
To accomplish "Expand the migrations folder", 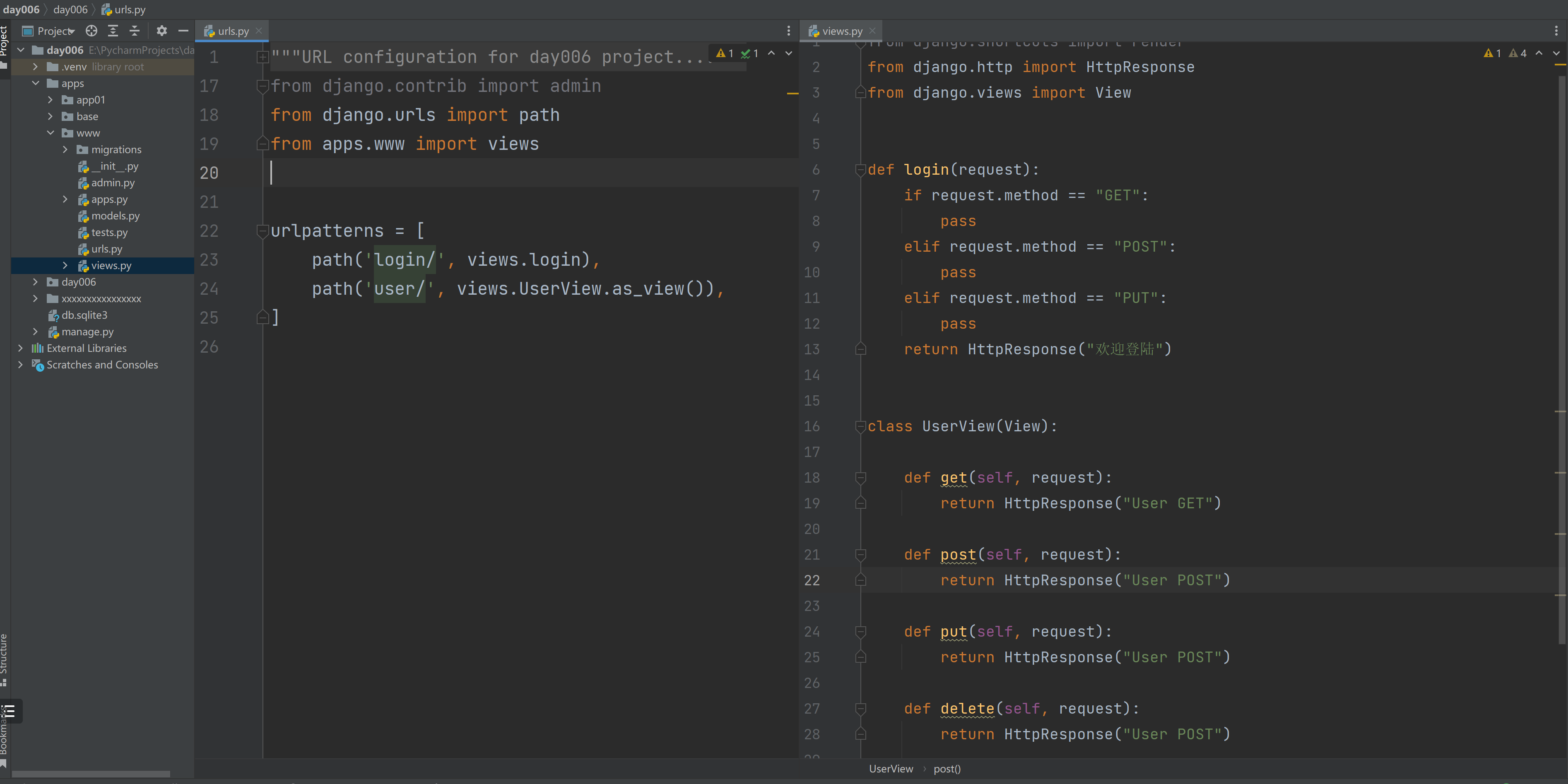I will pyautogui.click(x=65, y=149).
